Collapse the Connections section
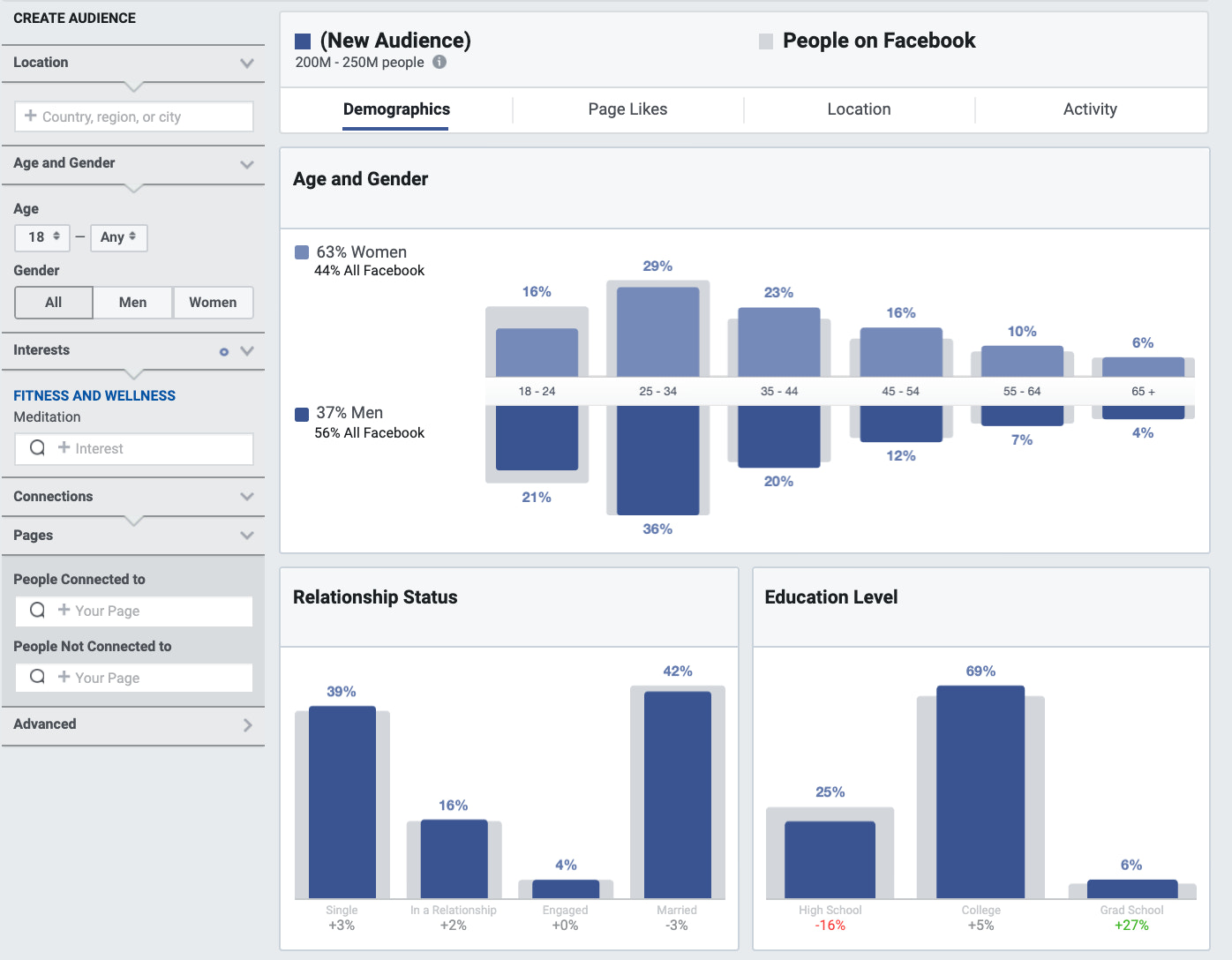This screenshot has height=960, width=1232. (x=247, y=496)
